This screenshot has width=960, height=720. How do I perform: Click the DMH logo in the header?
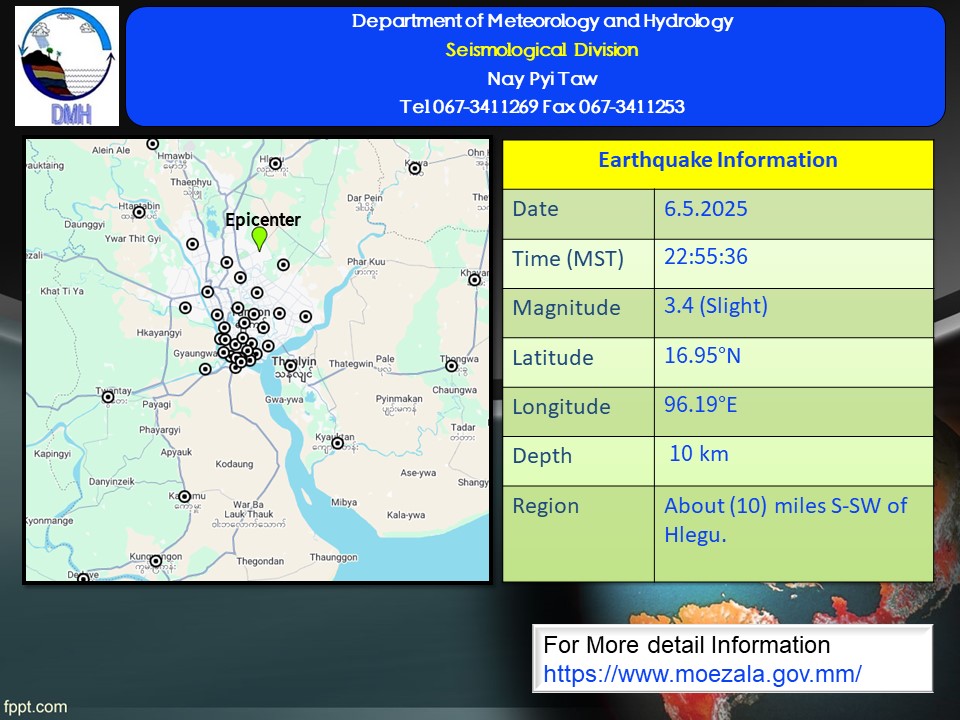coord(68,67)
